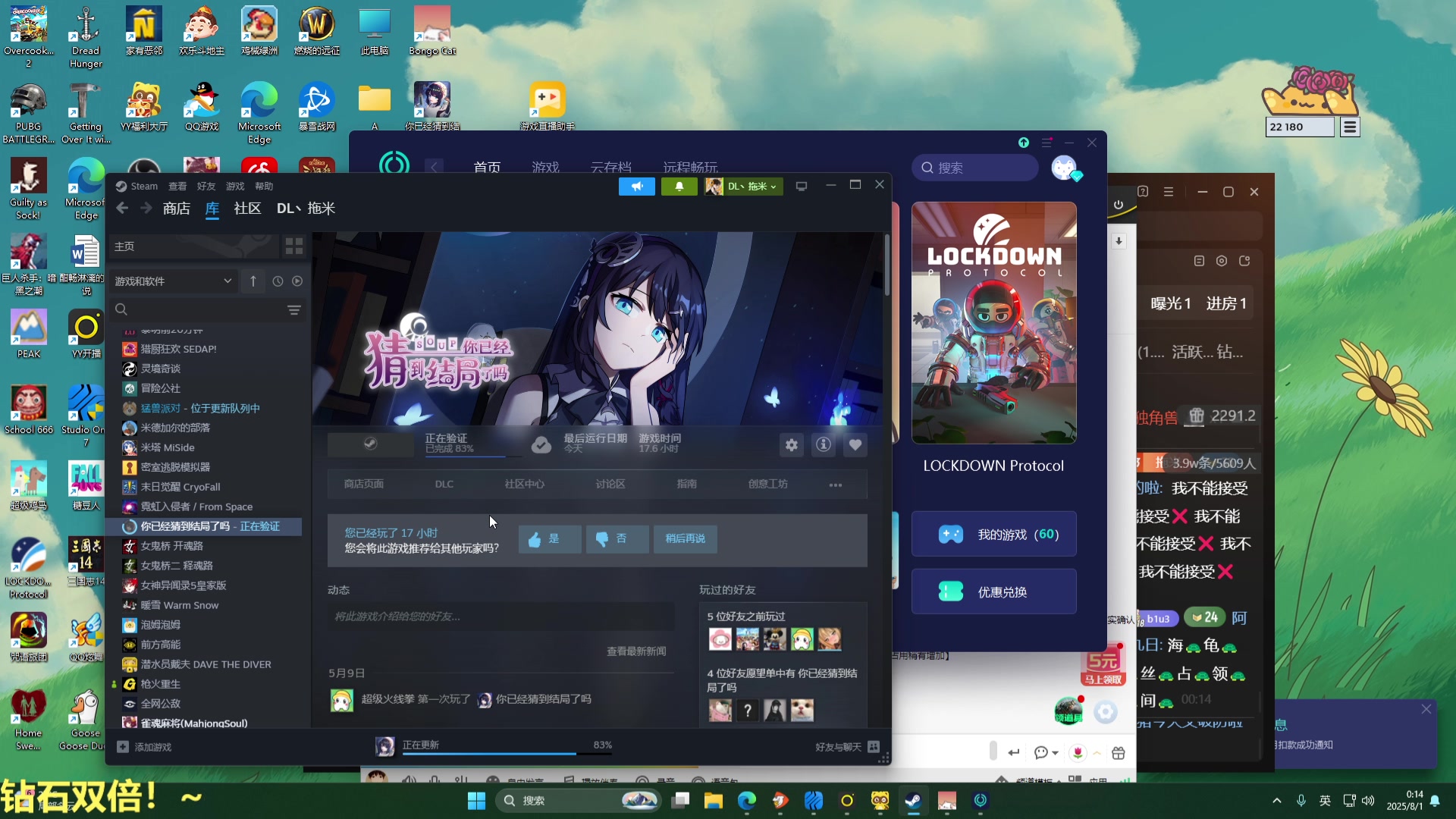Click 我的游戏 (60) button
This screenshot has width=1456, height=819.
tap(993, 535)
